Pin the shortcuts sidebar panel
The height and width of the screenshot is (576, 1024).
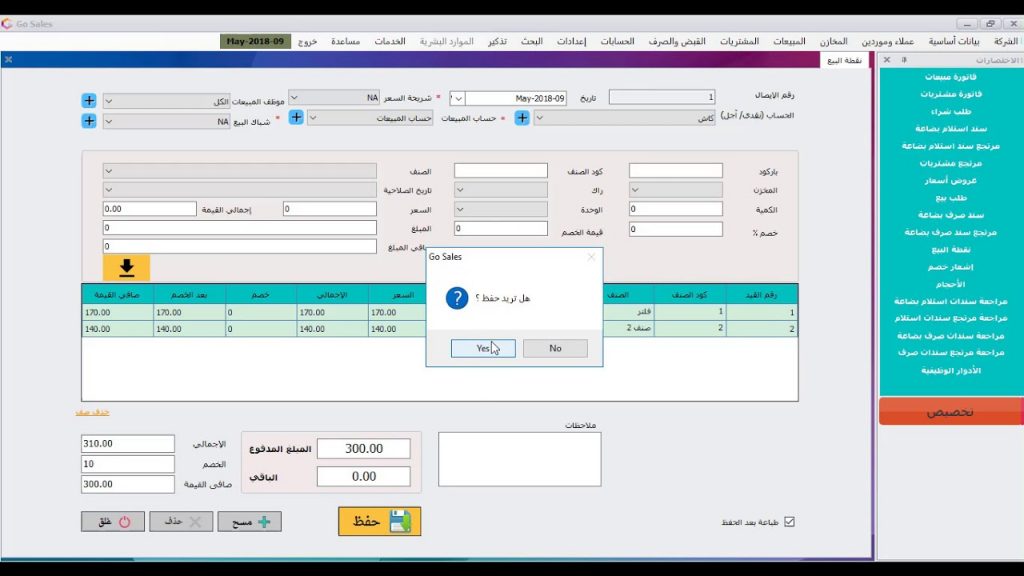pyautogui.click(x=904, y=59)
